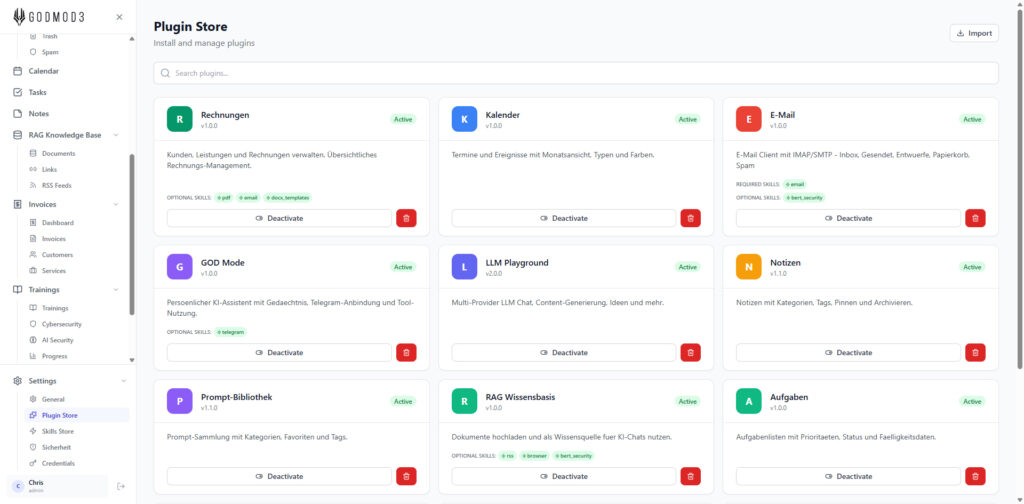The image size is (1024, 504).
Task: Collapse the RAG Knowledge Base section
Action: point(116,135)
